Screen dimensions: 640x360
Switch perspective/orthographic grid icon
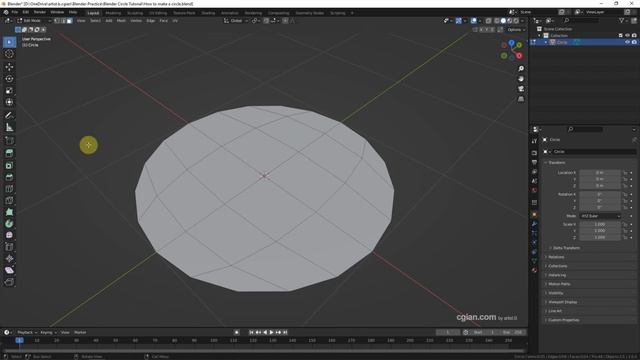(521, 99)
